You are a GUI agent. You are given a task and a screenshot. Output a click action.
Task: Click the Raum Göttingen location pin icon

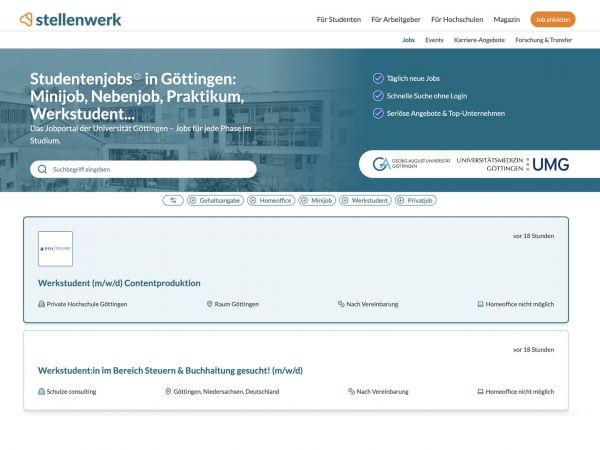(210, 304)
